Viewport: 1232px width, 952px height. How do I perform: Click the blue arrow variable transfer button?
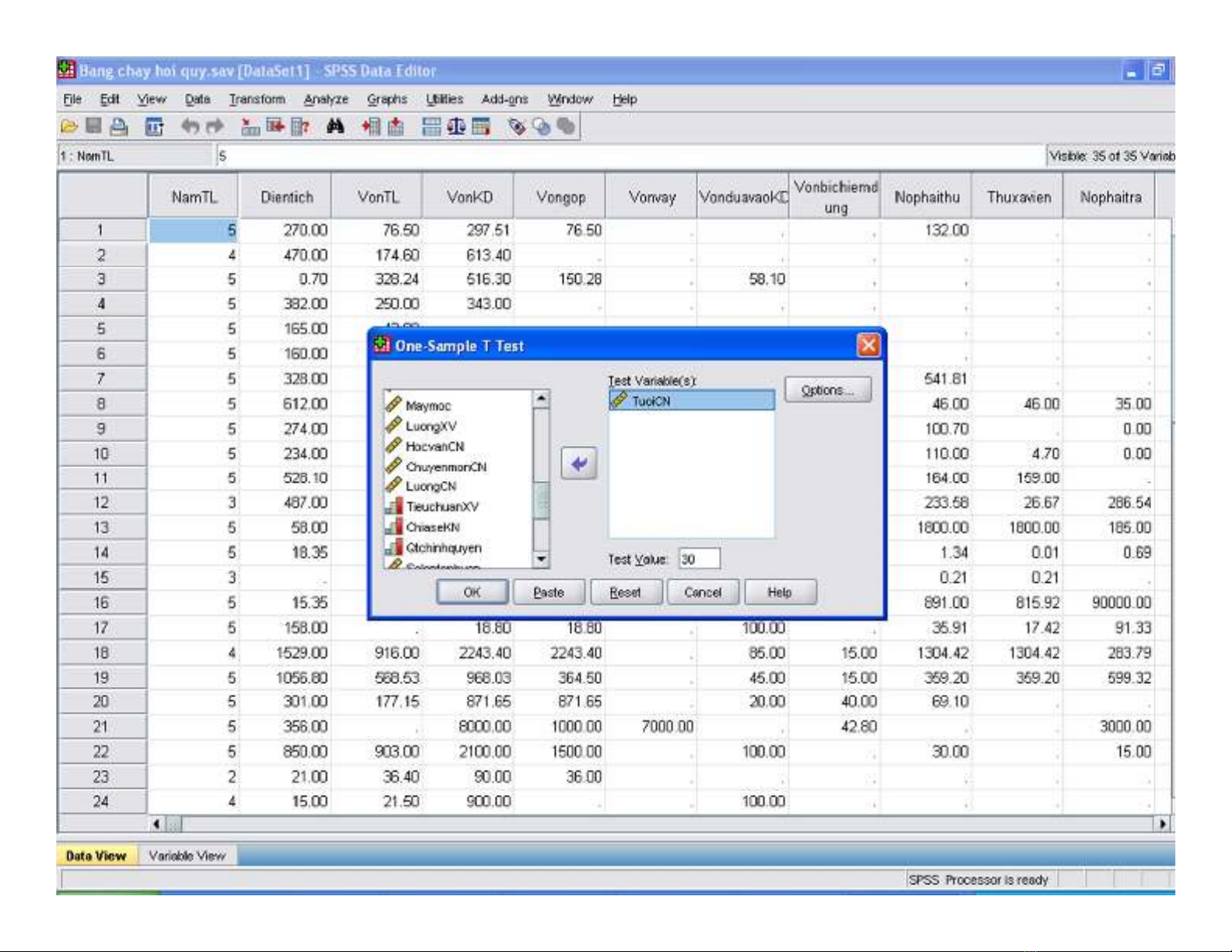(x=578, y=464)
